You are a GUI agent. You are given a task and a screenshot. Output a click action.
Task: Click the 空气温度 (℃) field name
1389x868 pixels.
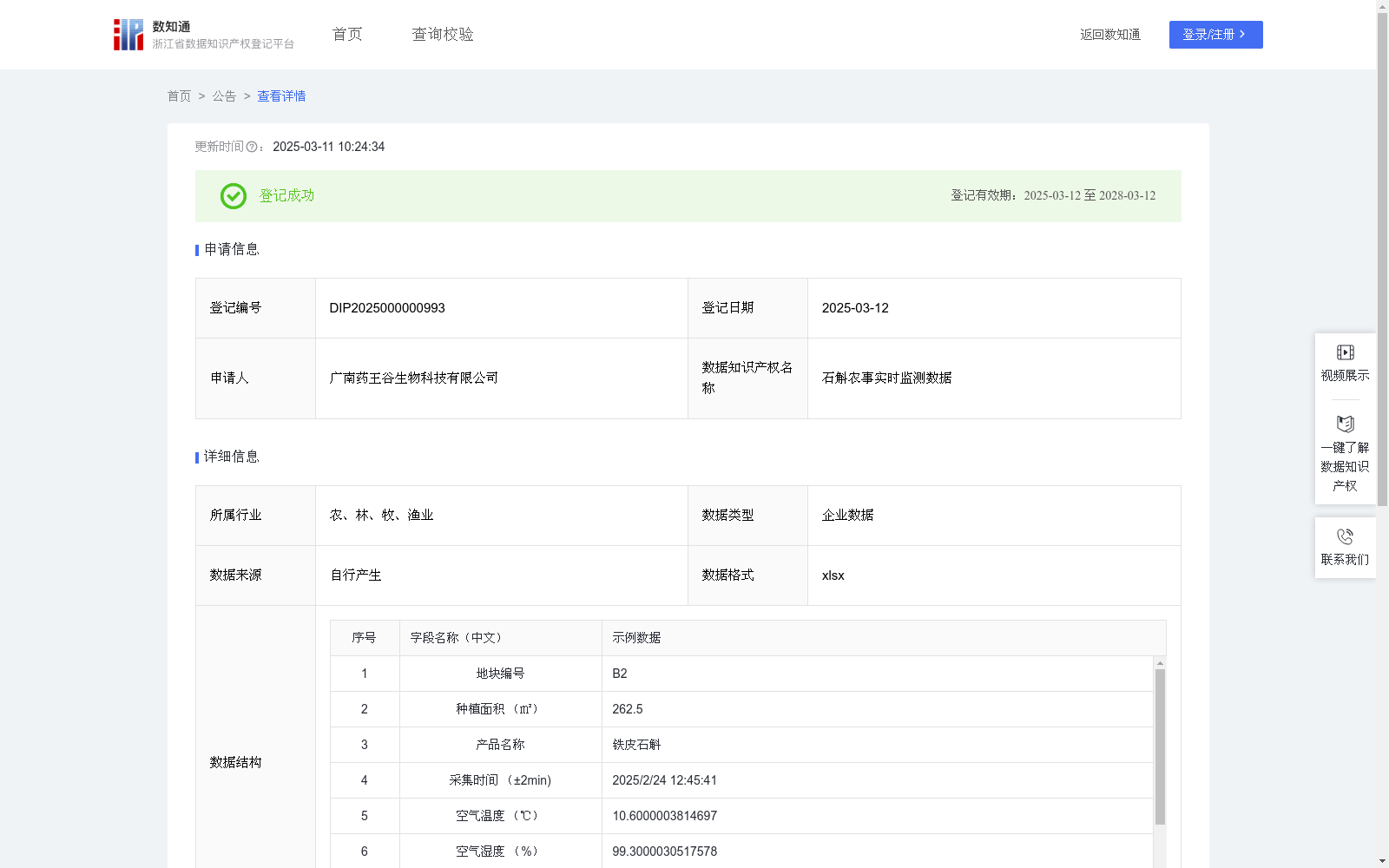500,816
